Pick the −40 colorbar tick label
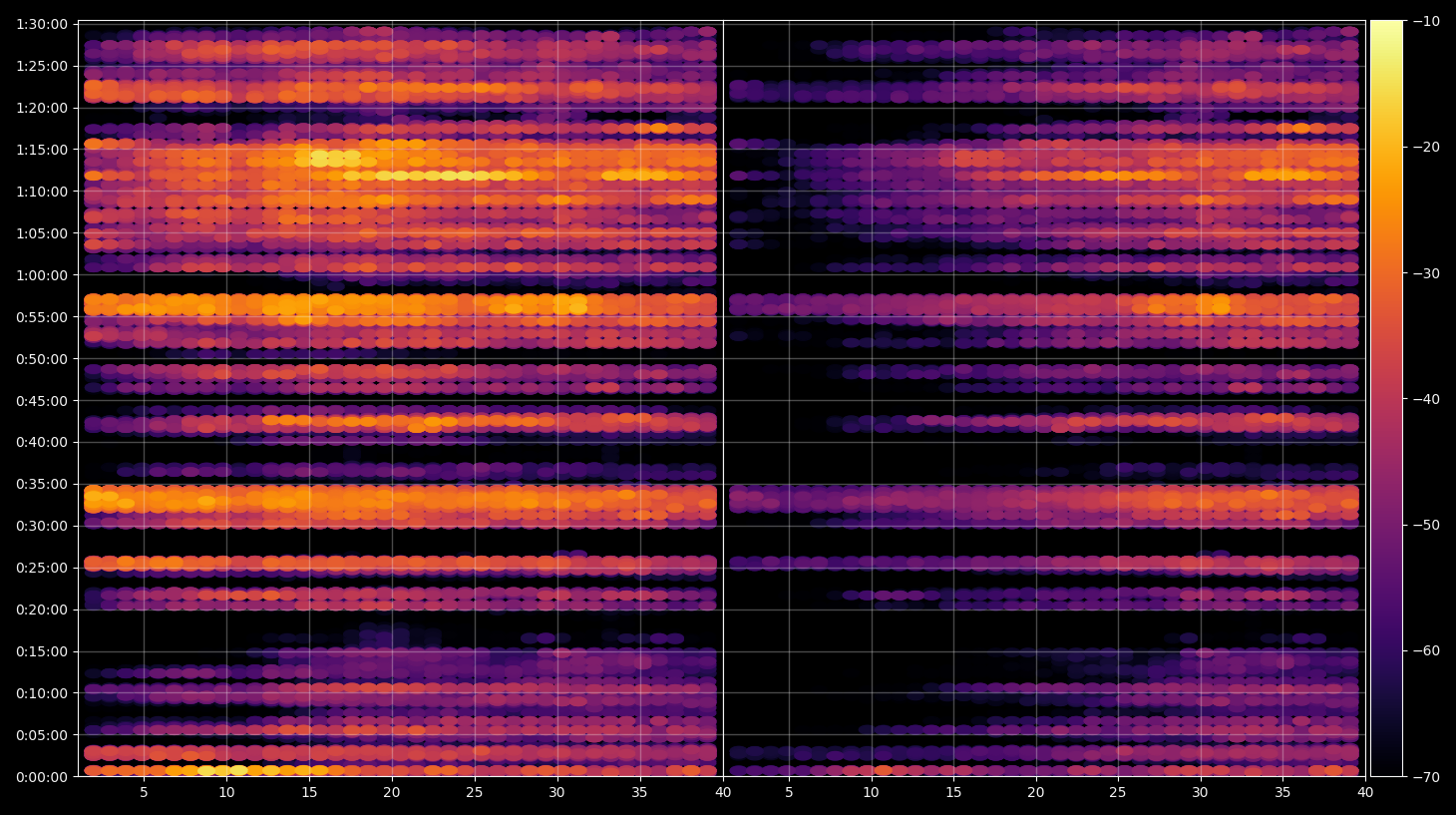1456x815 pixels. pyautogui.click(x=1426, y=399)
